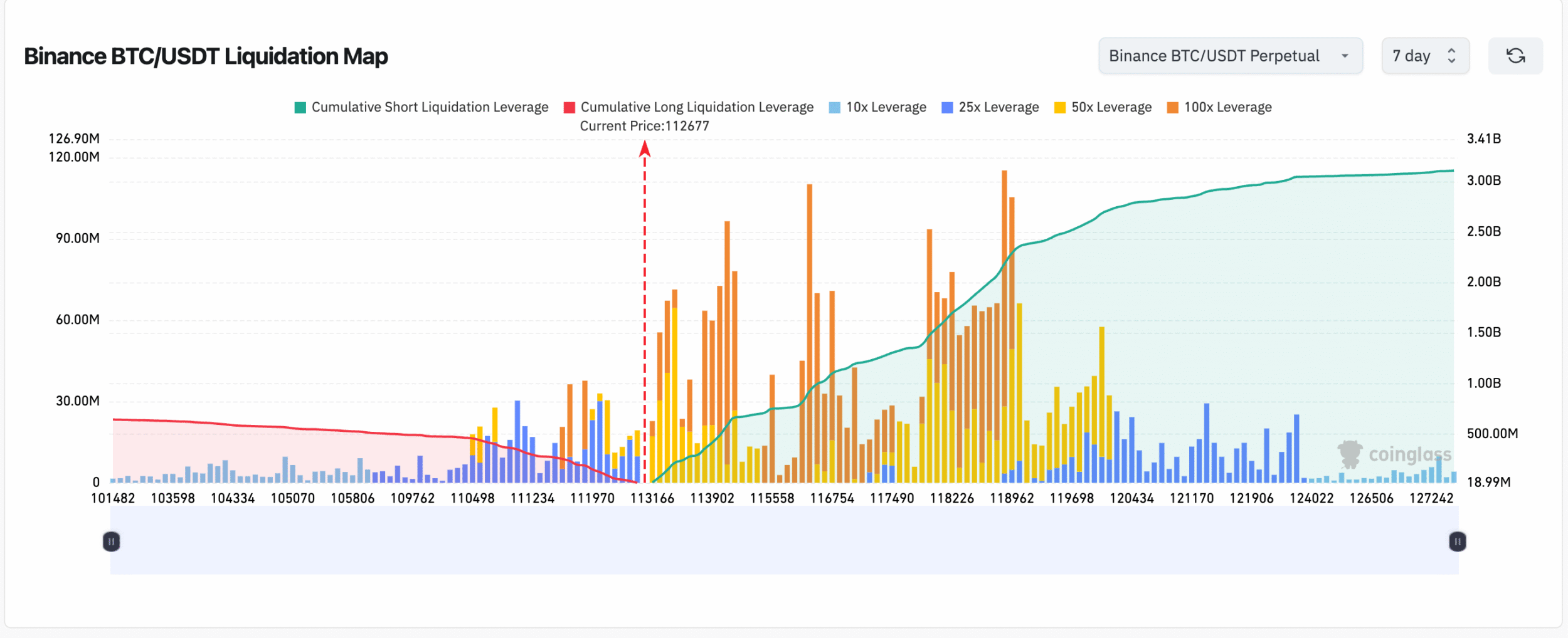Click the dropdown arrow in pair selector
This screenshot has width=1568, height=638.
1345,56
